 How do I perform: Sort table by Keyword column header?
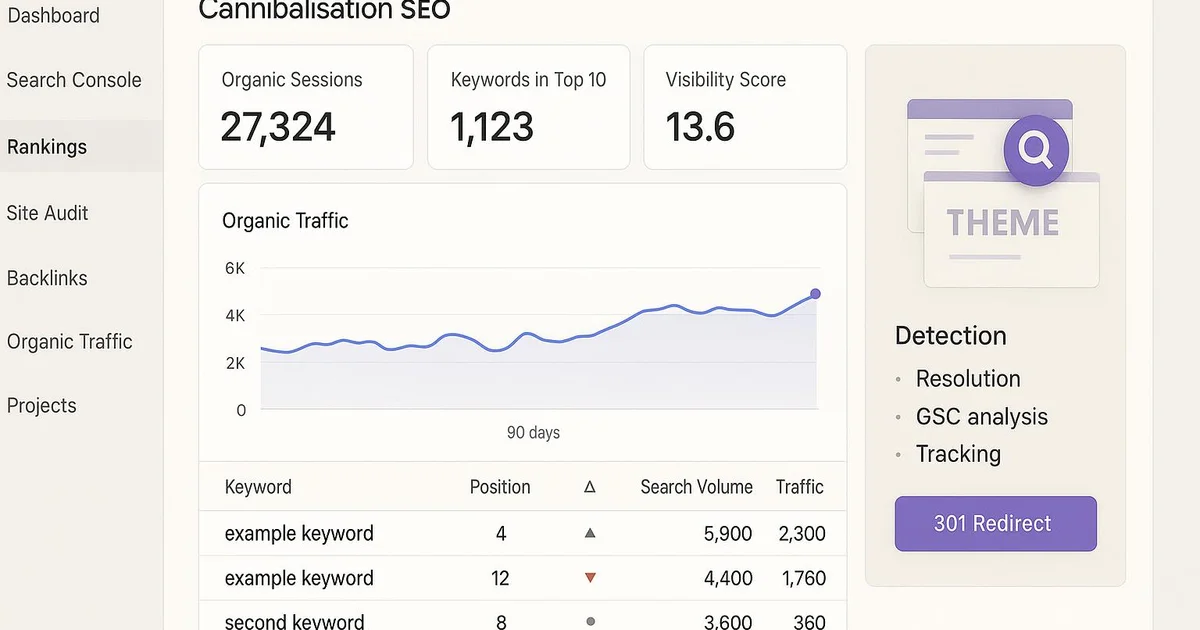(x=258, y=488)
